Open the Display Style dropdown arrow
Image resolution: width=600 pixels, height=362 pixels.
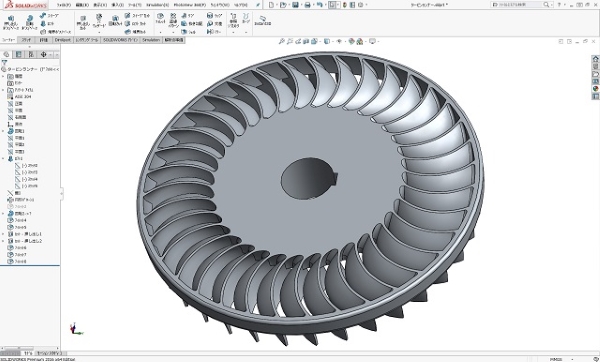(x=333, y=41)
